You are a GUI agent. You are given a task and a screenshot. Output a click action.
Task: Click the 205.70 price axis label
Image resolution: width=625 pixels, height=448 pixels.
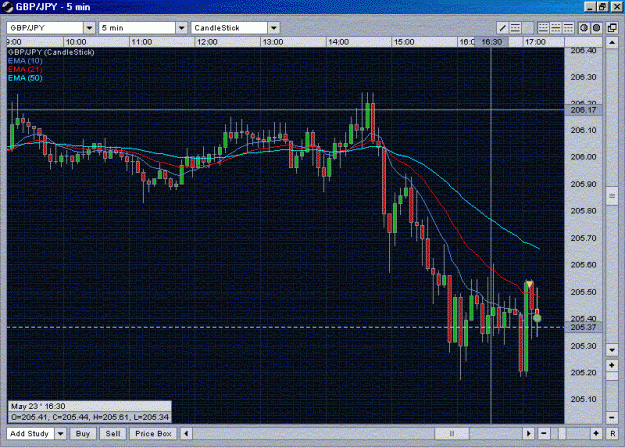(584, 238)
